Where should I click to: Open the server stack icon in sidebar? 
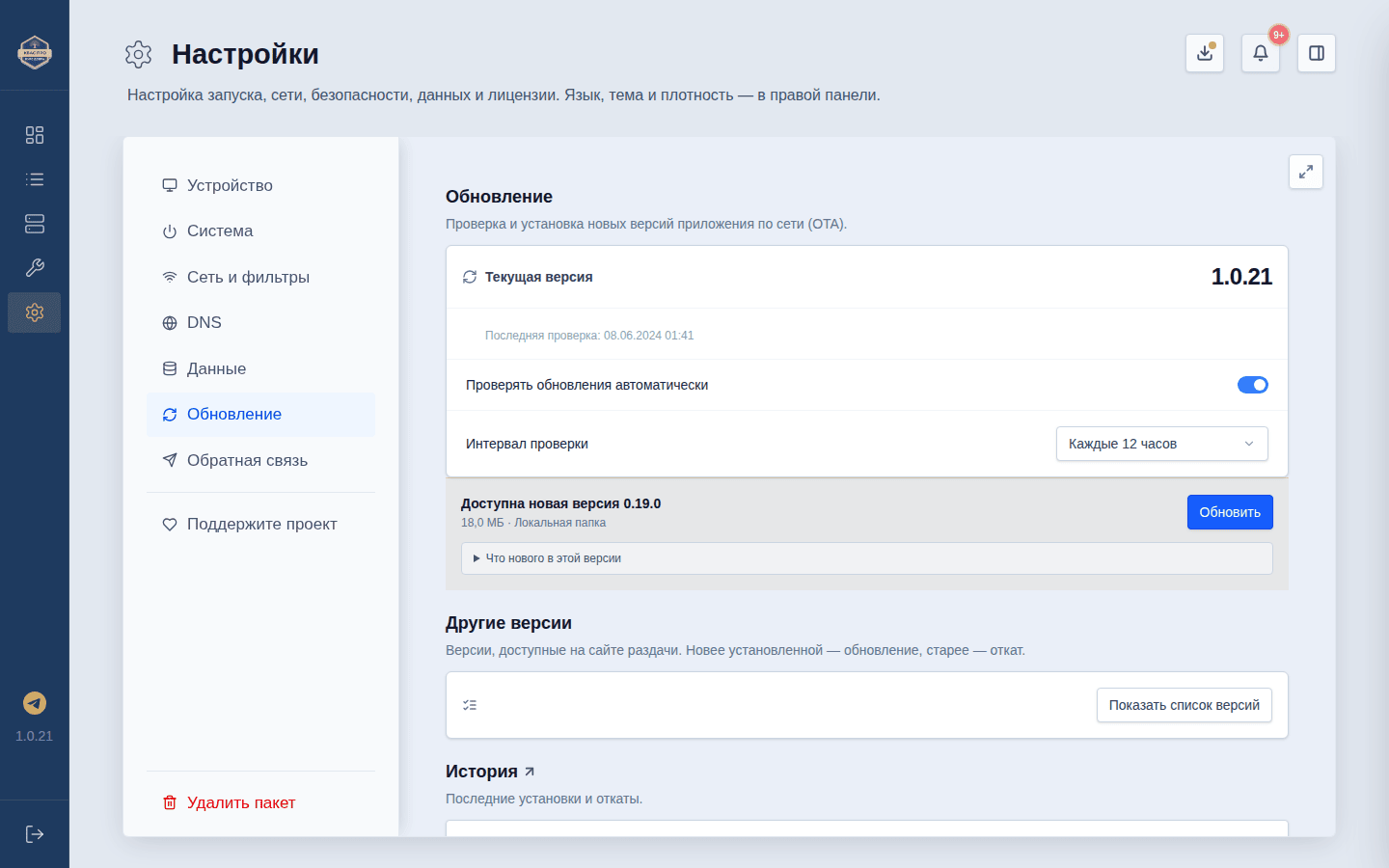coord(35,224)
